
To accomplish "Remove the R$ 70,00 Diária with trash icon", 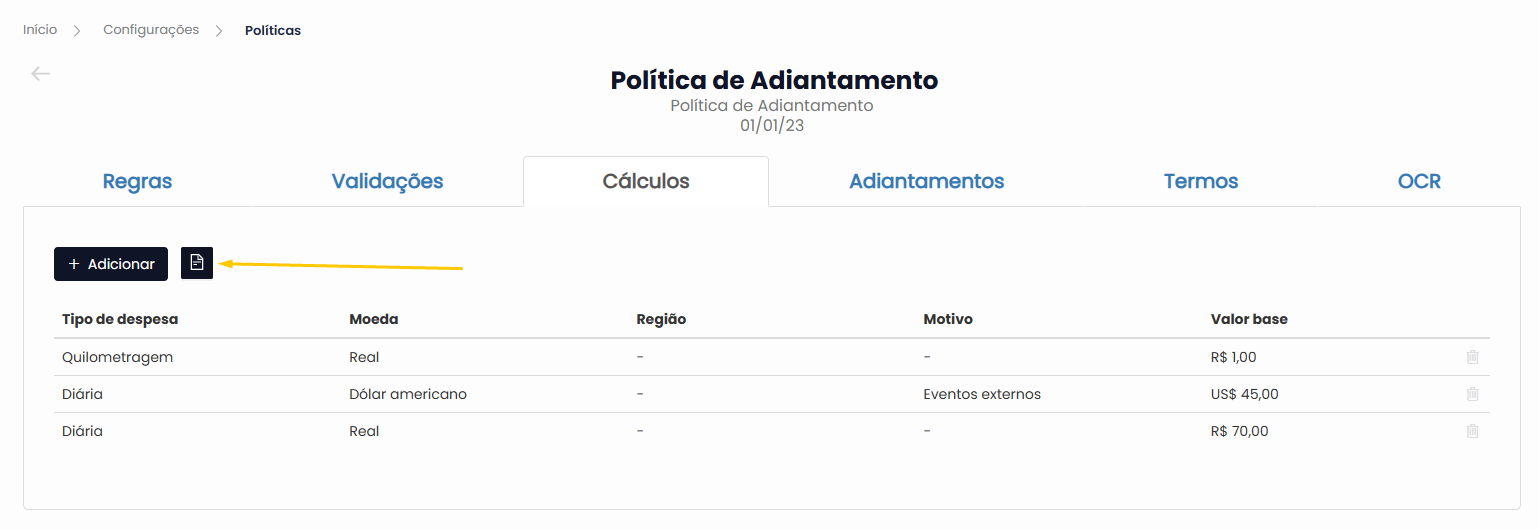I will (1472, 431).
